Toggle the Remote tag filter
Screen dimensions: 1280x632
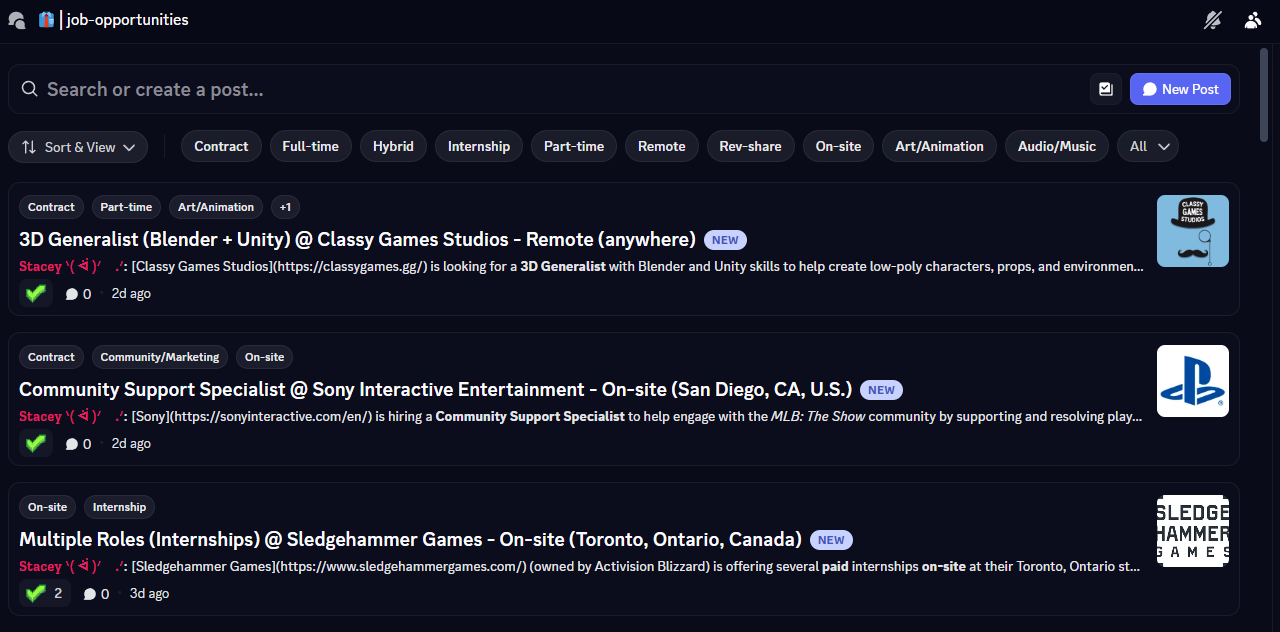pos(661,146)
